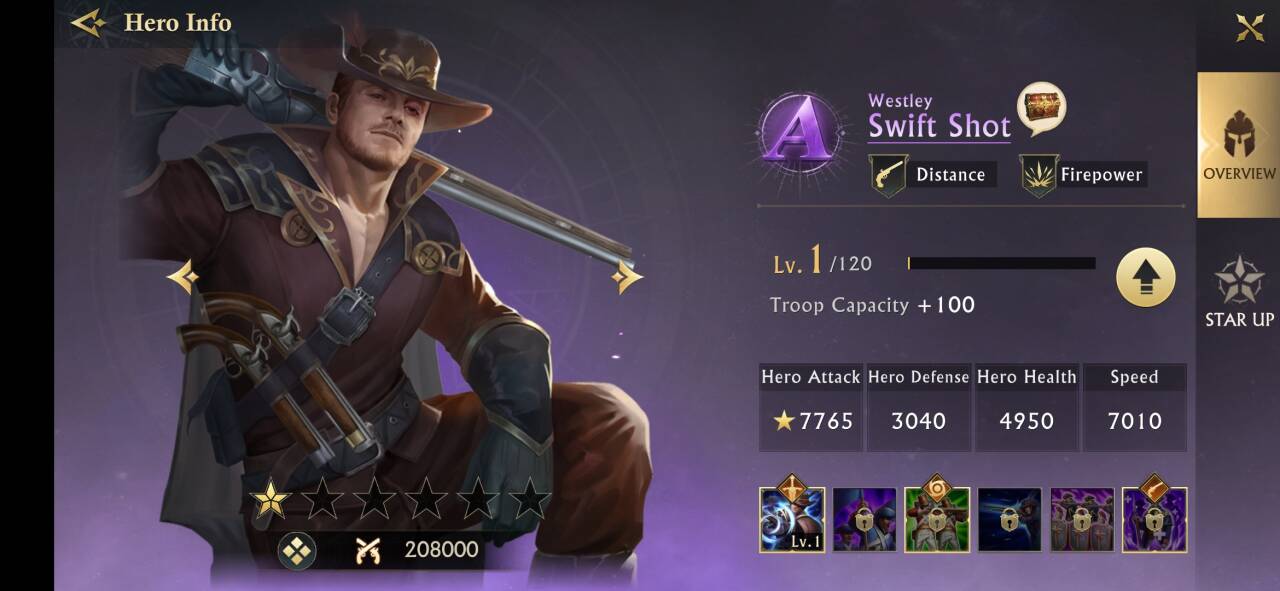Show previous hero with left gold arrow

[x=182, y=277]
